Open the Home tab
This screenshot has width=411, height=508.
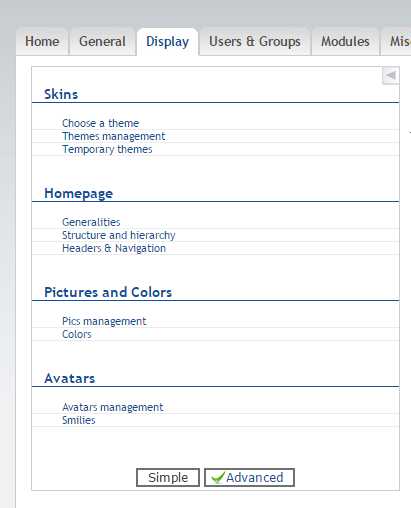[42, 42]
